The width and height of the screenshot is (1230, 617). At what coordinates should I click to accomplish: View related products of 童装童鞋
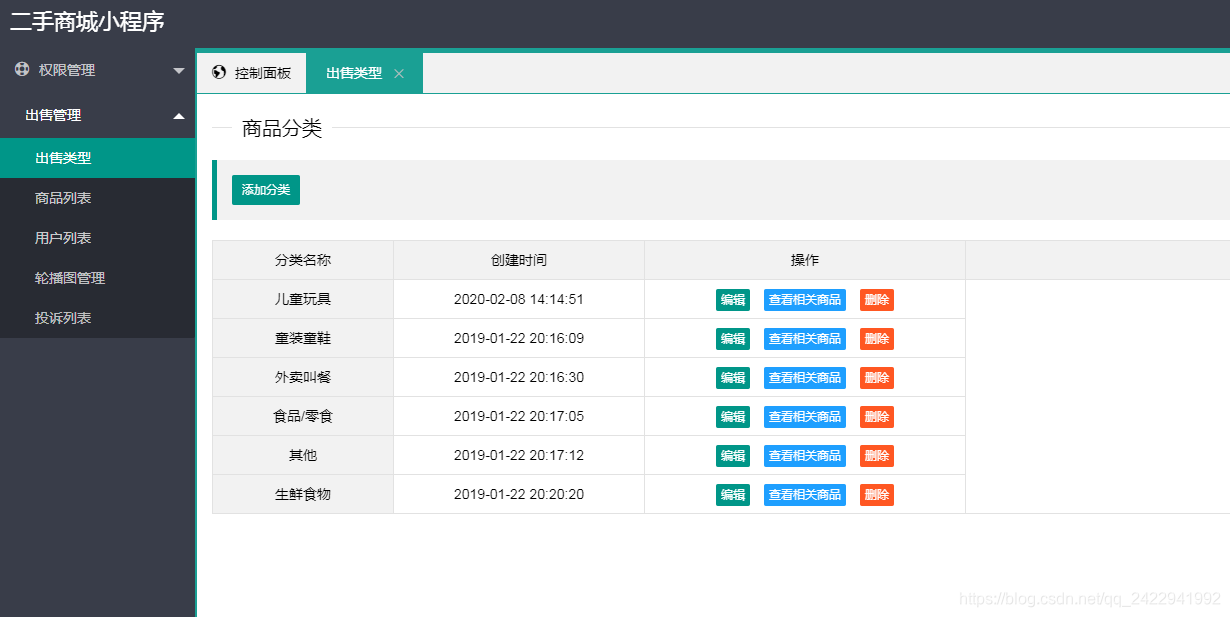click(x=804, y=338)
